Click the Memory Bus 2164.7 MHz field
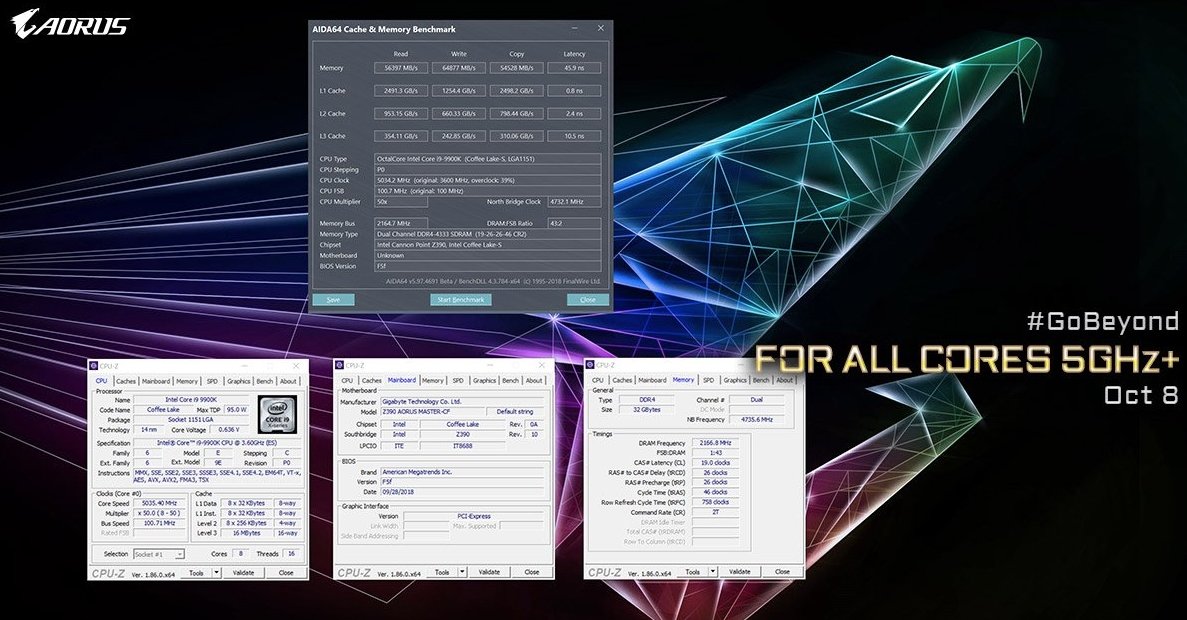 click(x=401, y=223)
